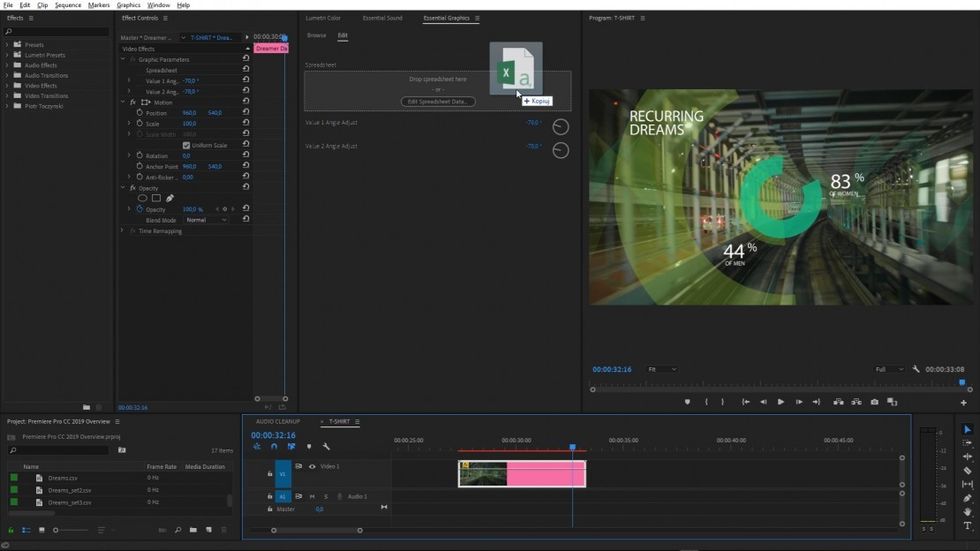The image size is (980, 551).
Task: Add marker in program monitor
Action: 688,402
